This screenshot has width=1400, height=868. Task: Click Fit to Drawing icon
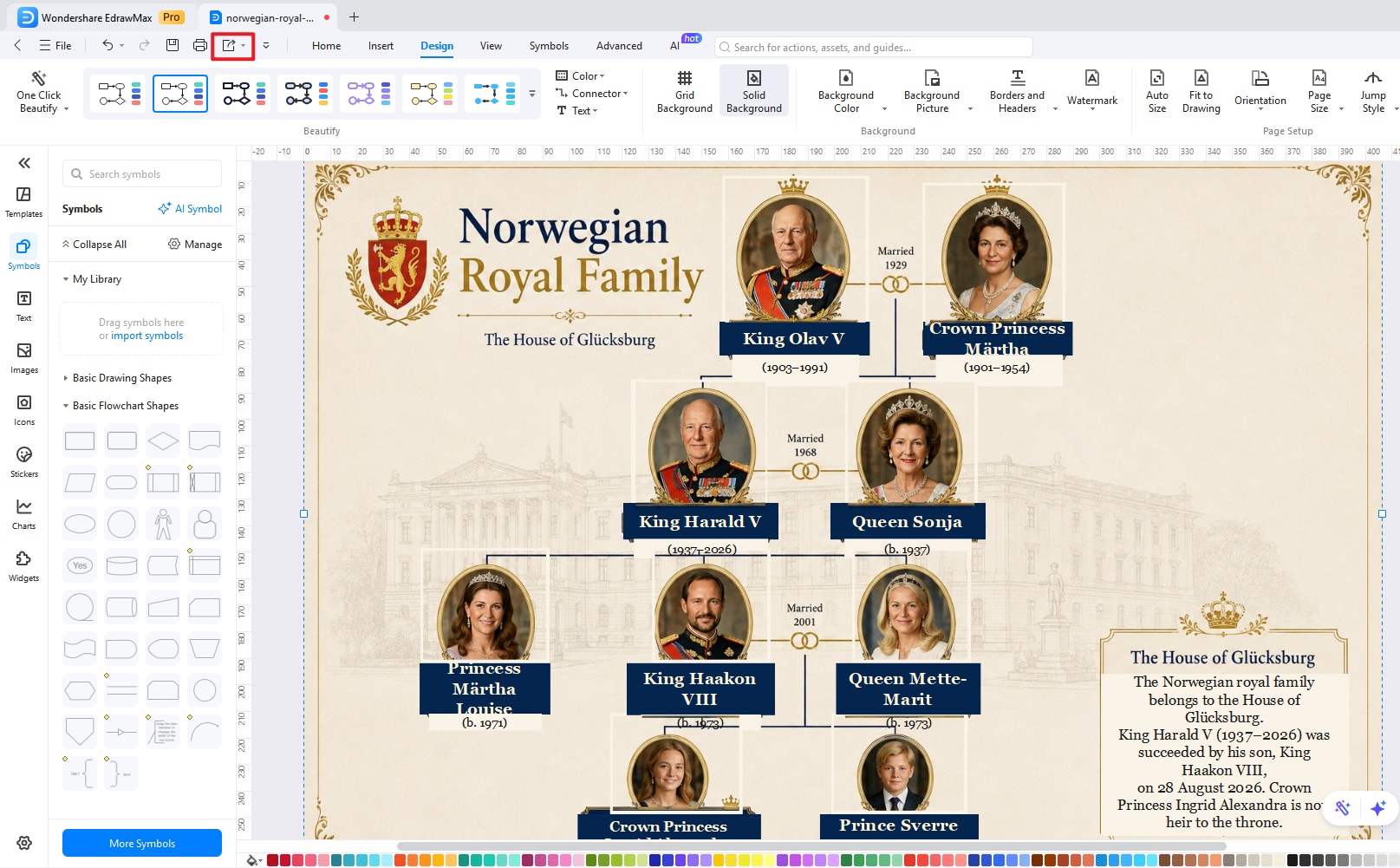pos(1201,77)
